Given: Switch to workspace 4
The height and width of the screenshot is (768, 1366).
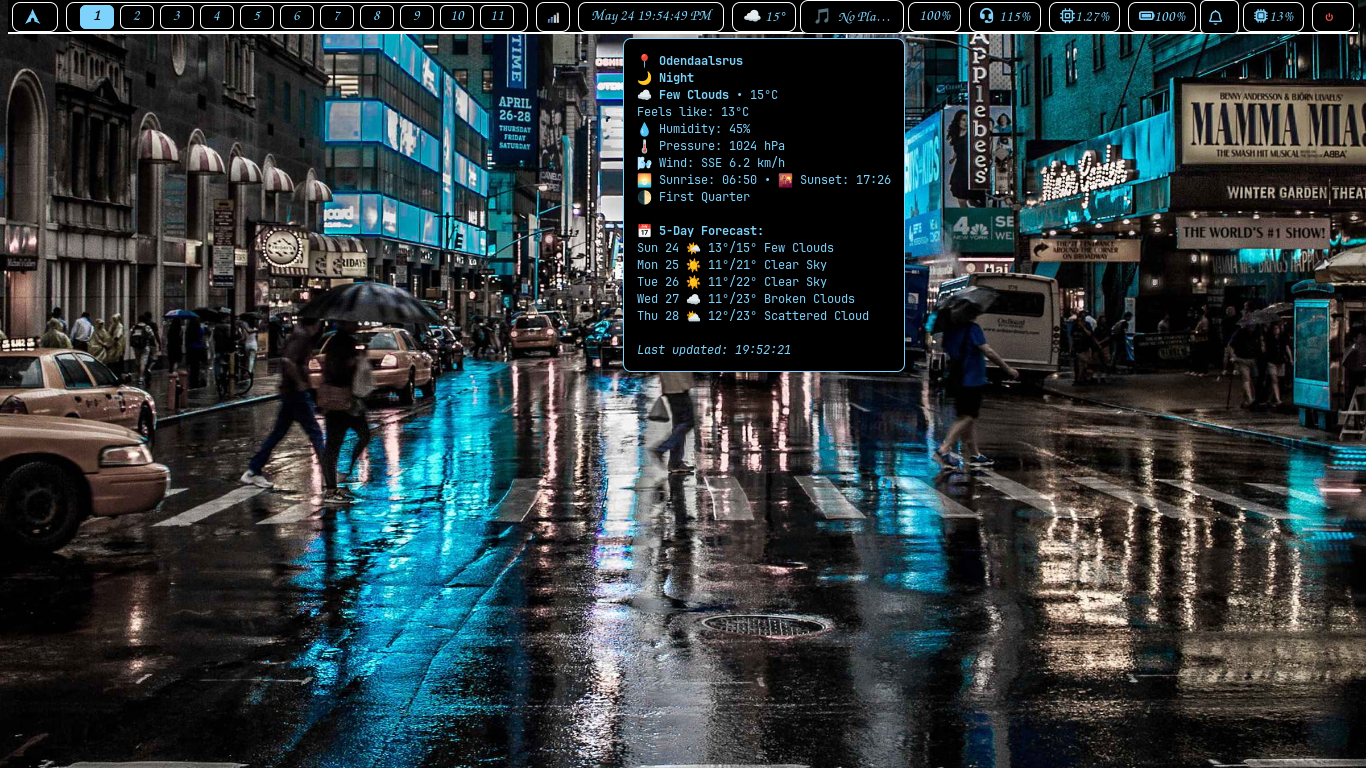Looking at the screenshot, I should click(x=217, y=16).
